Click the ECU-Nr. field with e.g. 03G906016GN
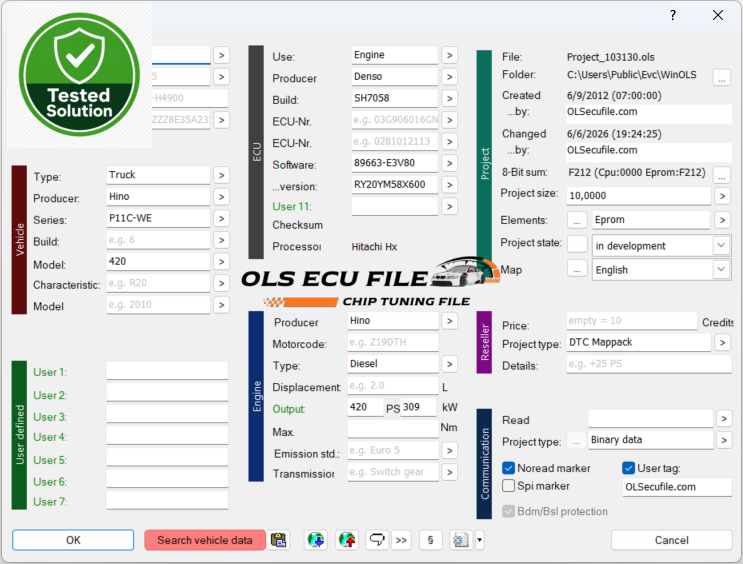 pos(394,120)
